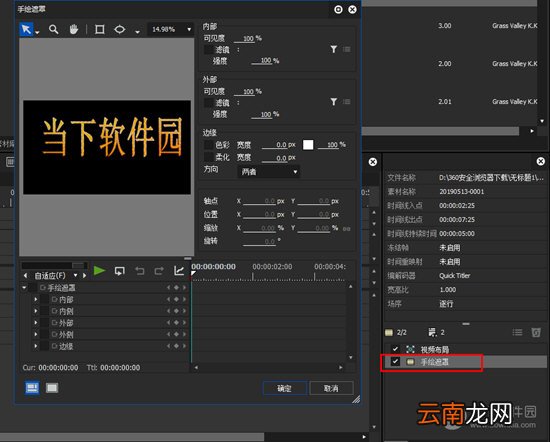Select the rectangle mask drawing tool
Image resolution: width=550 pixels, height=442 pixels.
100,29
